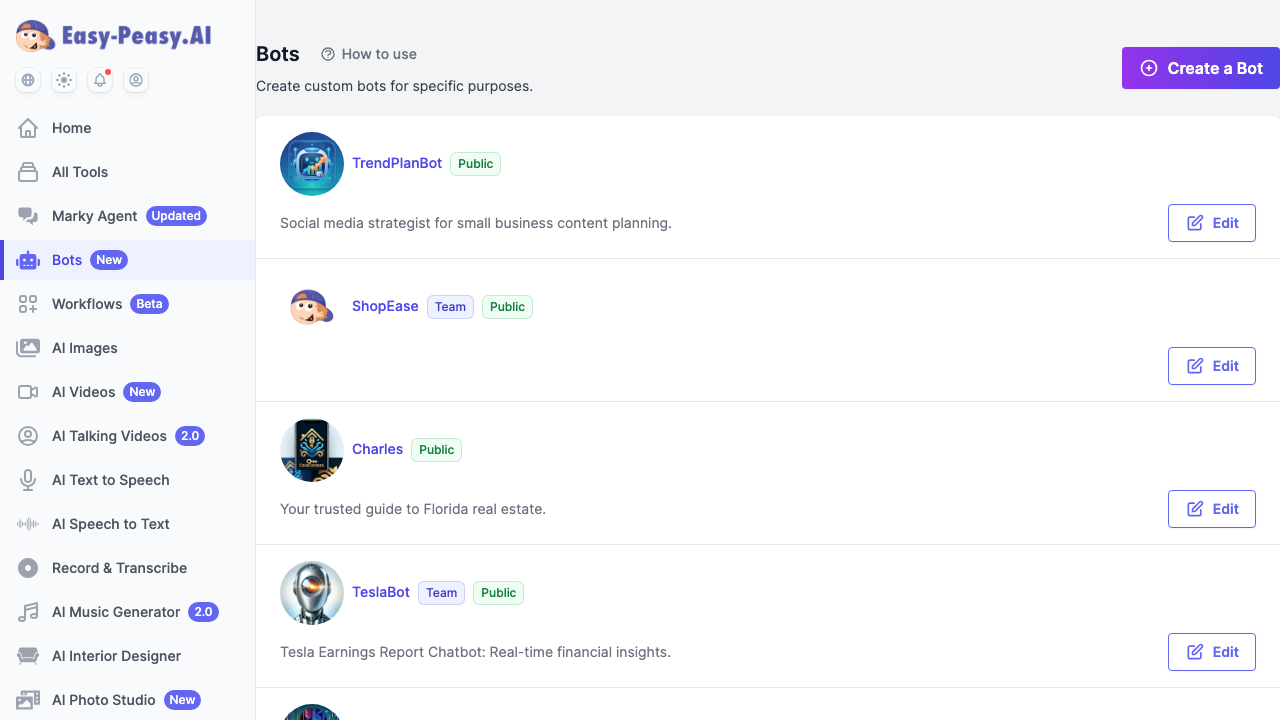Screen dimensions: 1280x720
Task: Open the language selector globe icon
Action: tap(27, 80)
